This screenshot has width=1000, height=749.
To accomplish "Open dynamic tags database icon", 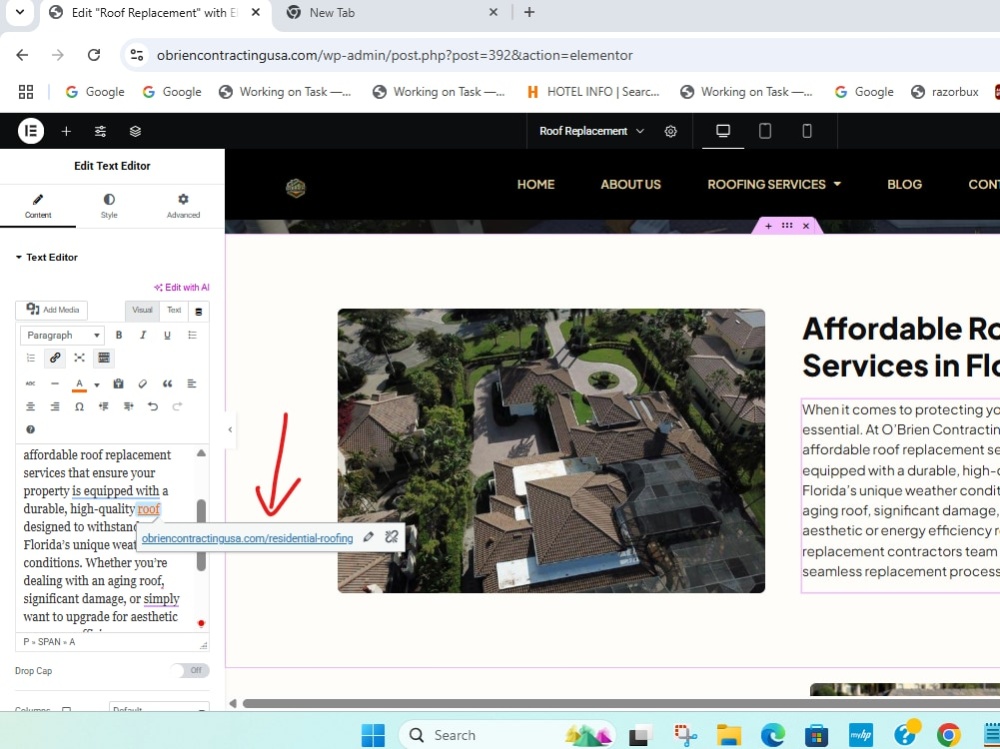I will [x=198, y=311].
